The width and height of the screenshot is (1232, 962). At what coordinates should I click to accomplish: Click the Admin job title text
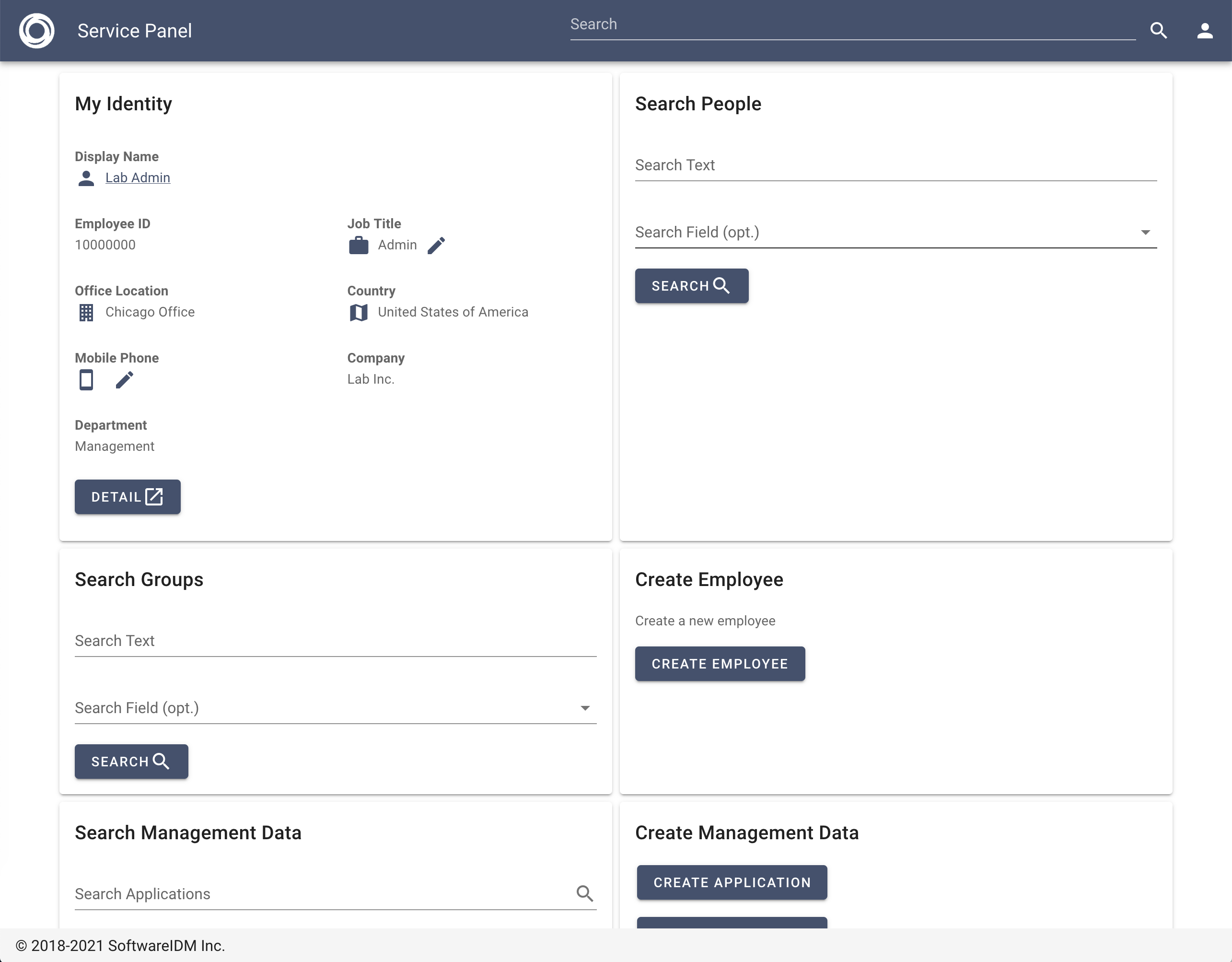click(x=397, y=245)
